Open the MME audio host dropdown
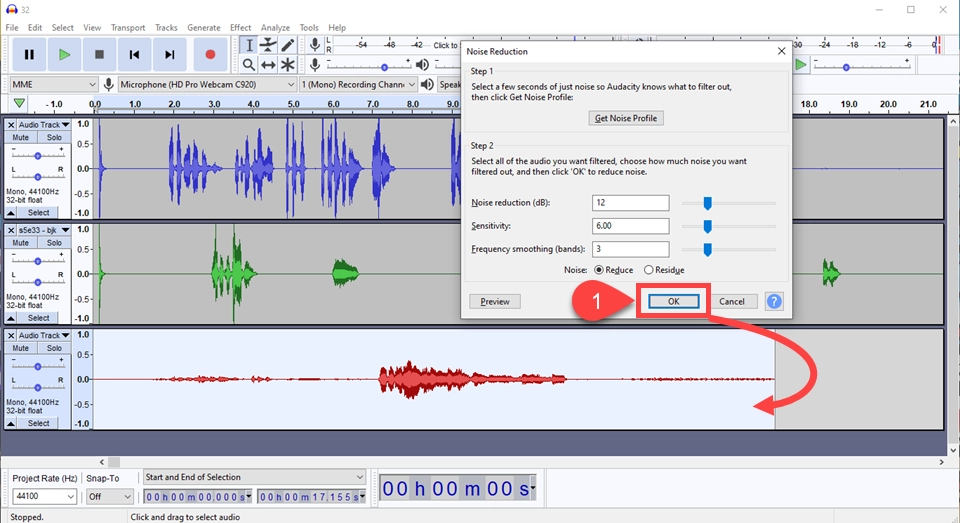Viewport: 960px width, 523px height. [x=54, y=85]
